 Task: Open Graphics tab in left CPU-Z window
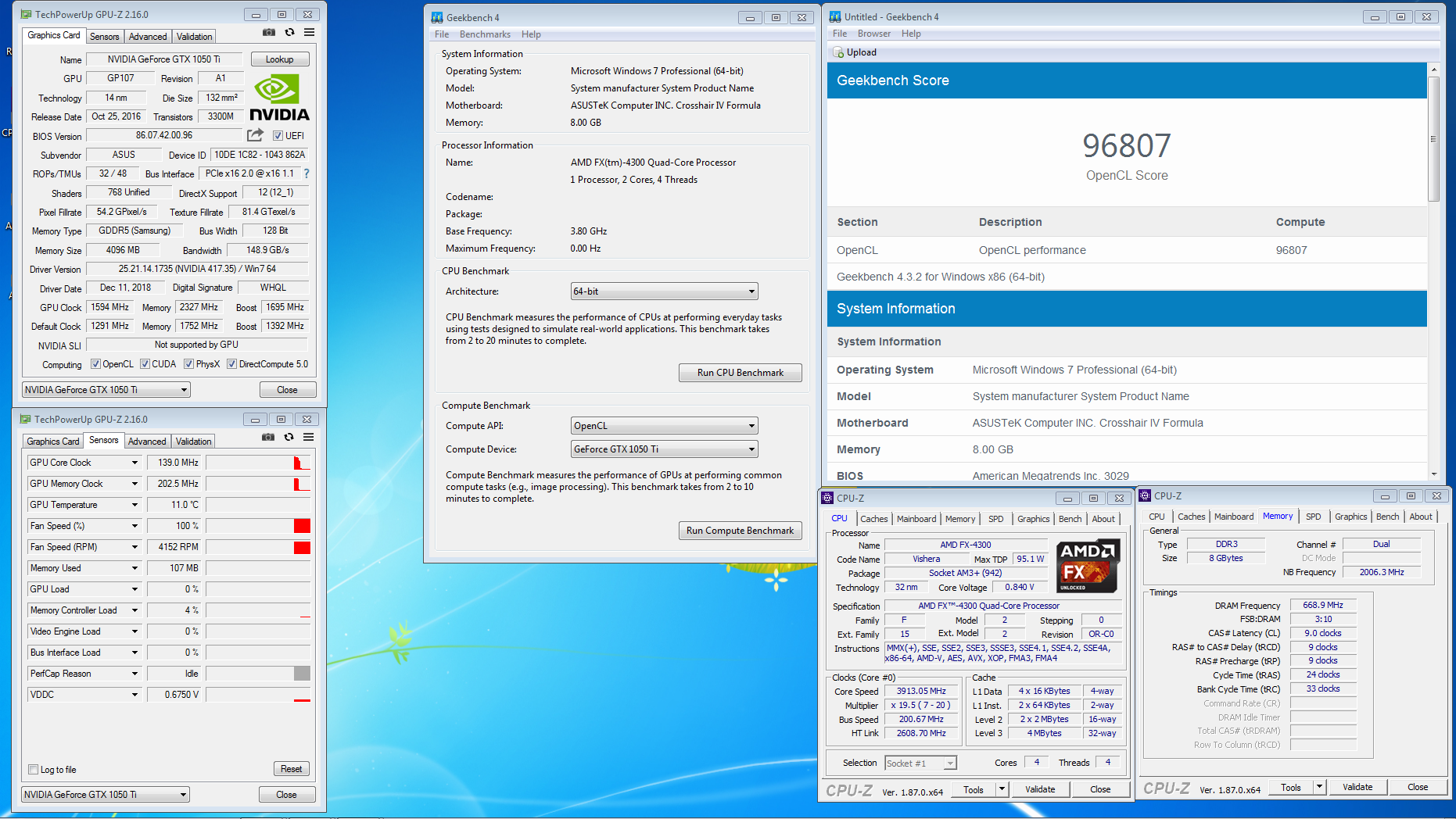(1034, 519)
